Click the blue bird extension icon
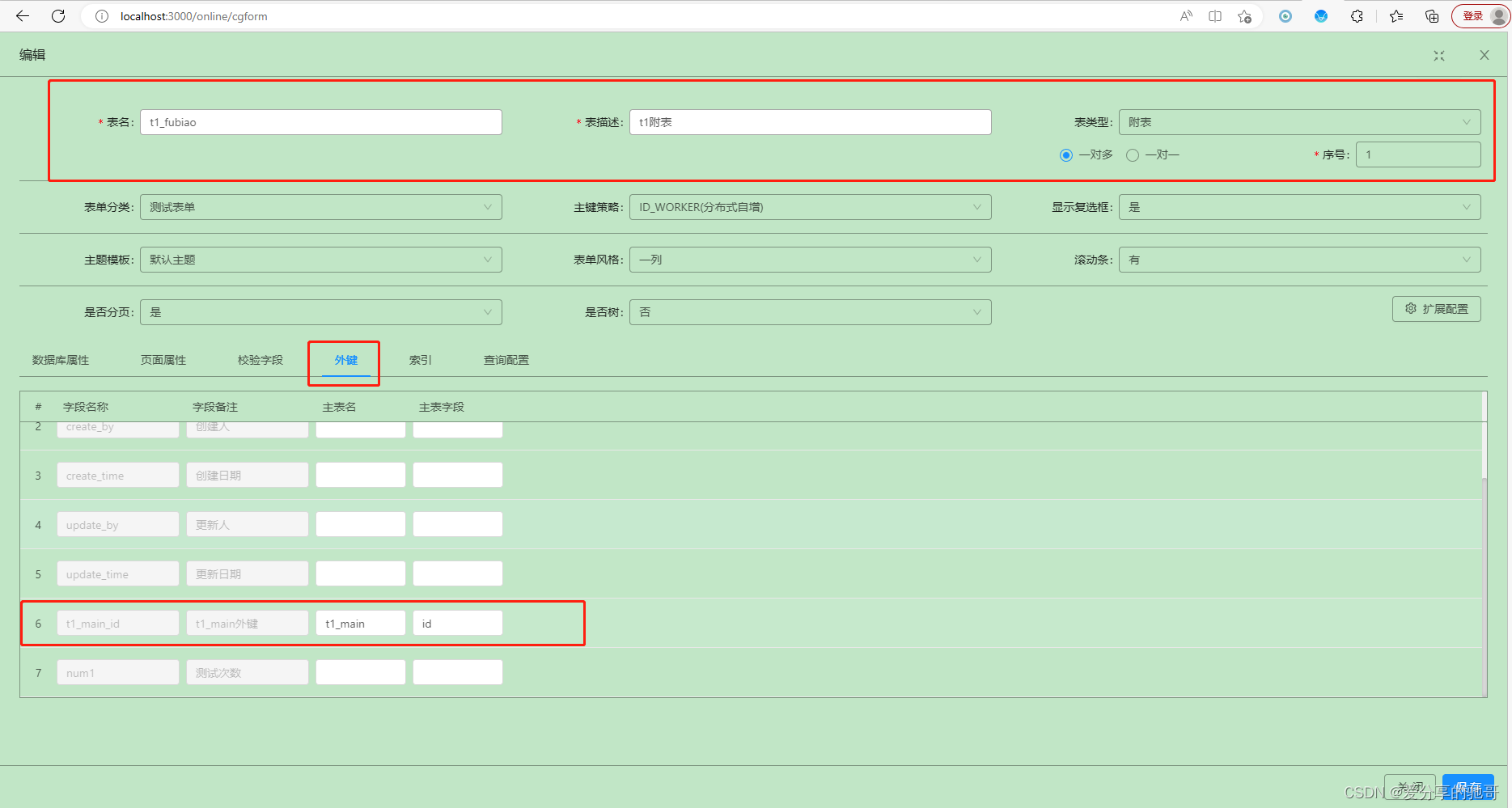Image resolution: width=1512 pixels, height=808 pixels. click(1321, 16)
